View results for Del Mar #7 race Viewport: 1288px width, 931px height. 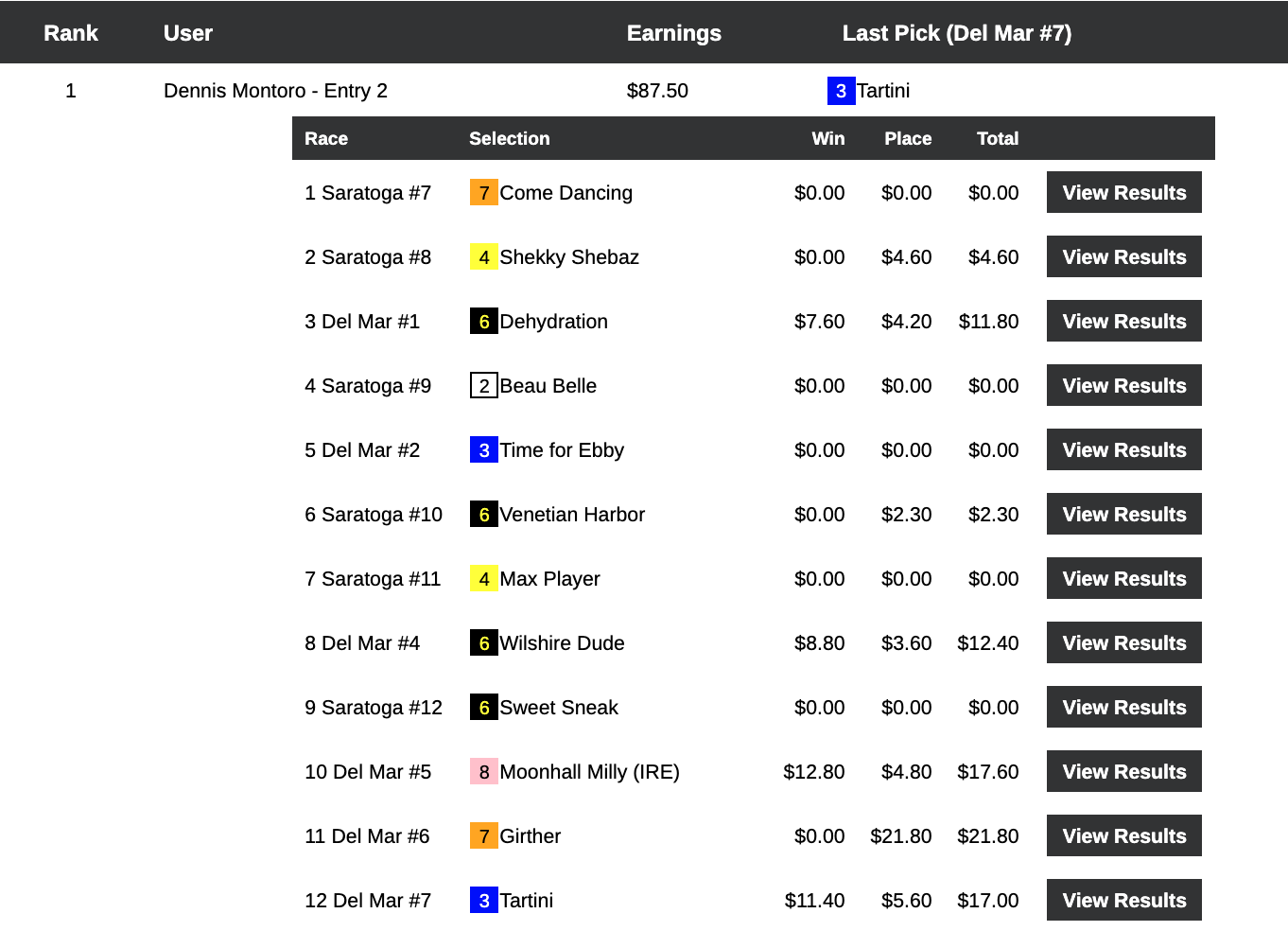1123,901
